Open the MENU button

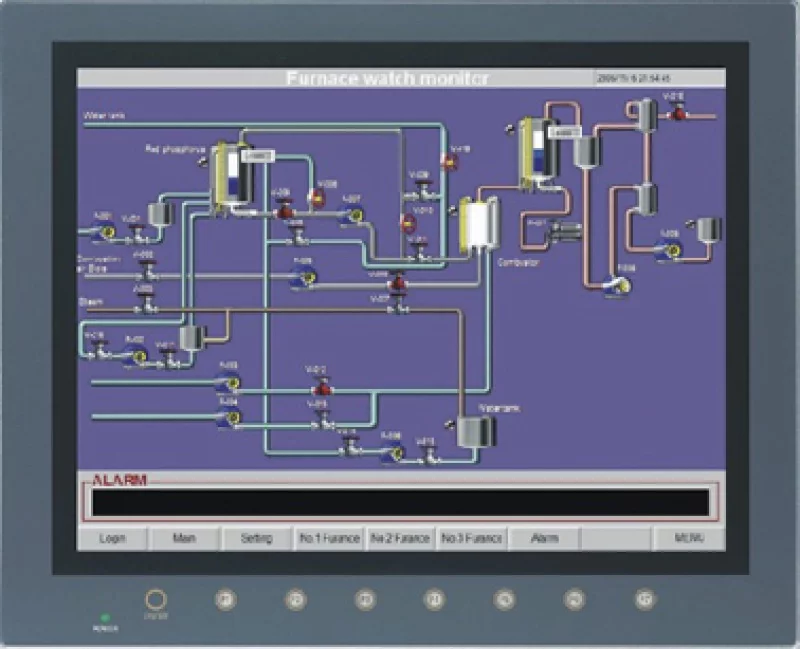tap(689, 538)
